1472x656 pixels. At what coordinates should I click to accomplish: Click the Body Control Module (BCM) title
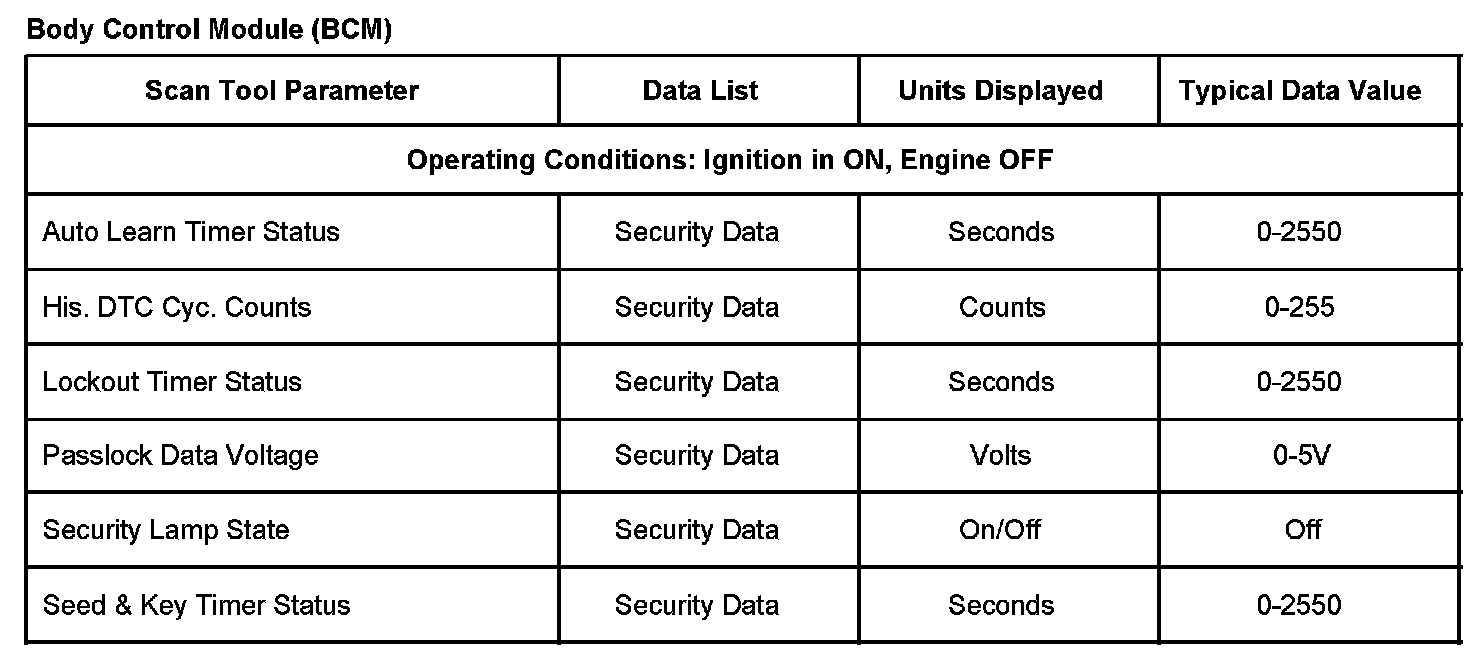(x=209, y=30)
